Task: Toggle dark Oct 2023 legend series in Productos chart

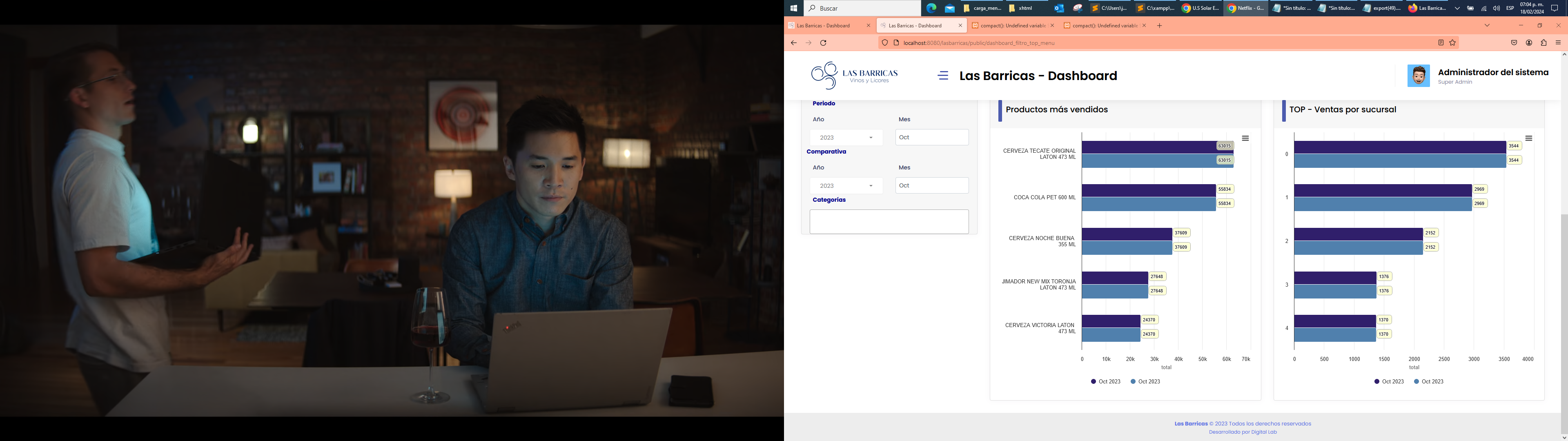Action: pos(1105,381)
